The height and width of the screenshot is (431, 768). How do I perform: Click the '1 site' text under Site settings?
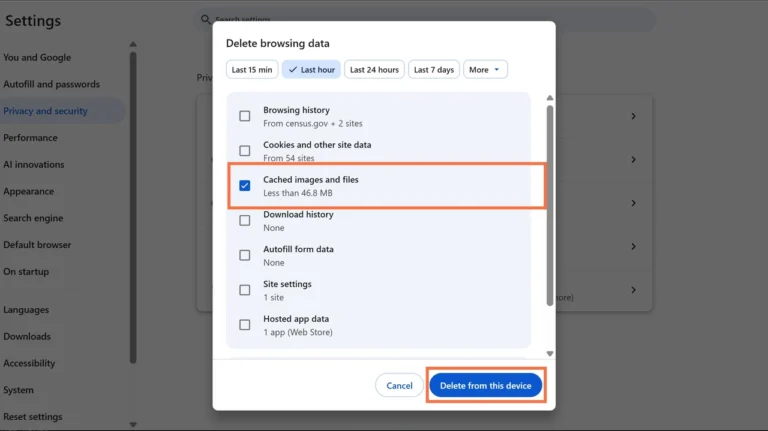tap(273, 297)
